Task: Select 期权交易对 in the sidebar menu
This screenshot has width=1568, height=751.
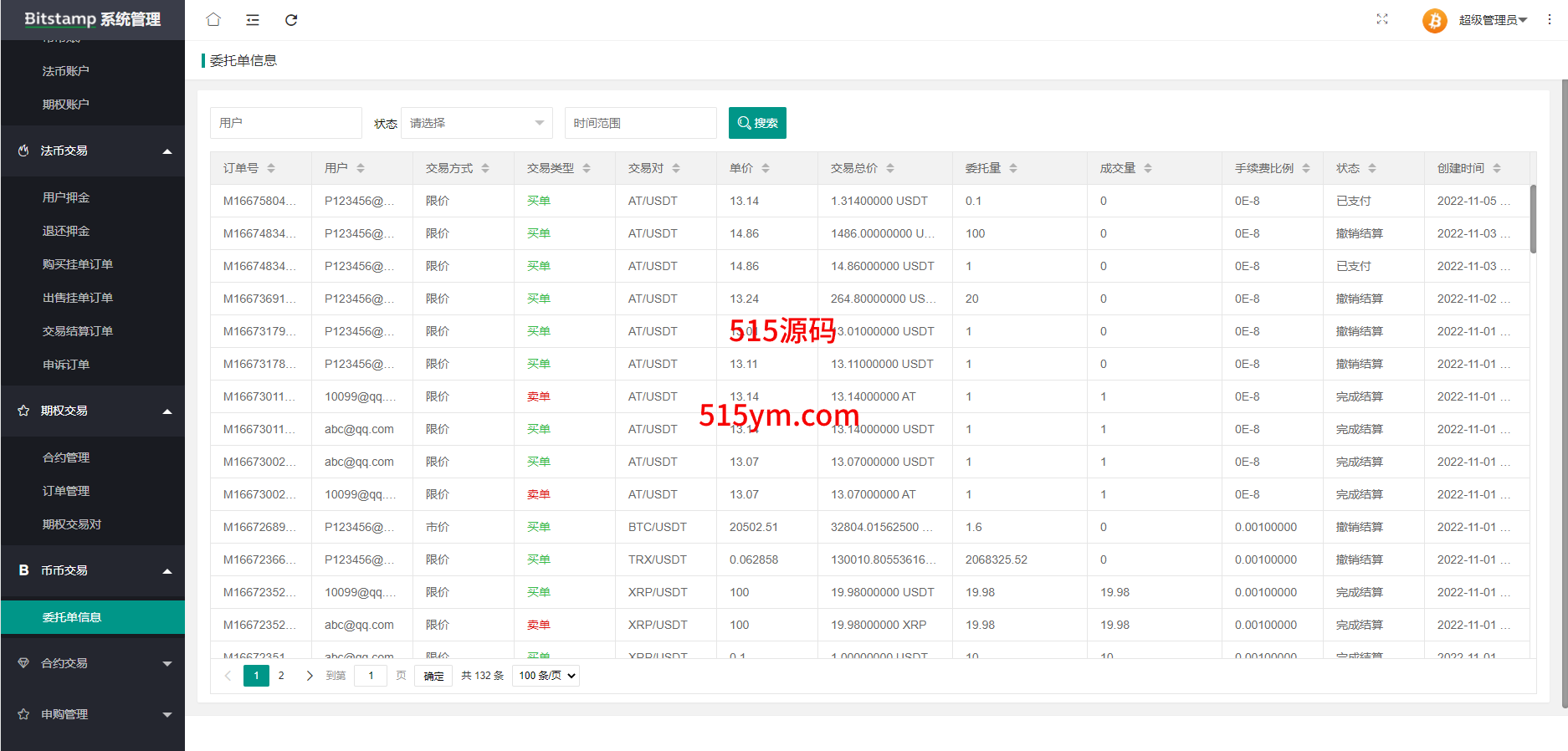Action: click(x=72, y=524)
